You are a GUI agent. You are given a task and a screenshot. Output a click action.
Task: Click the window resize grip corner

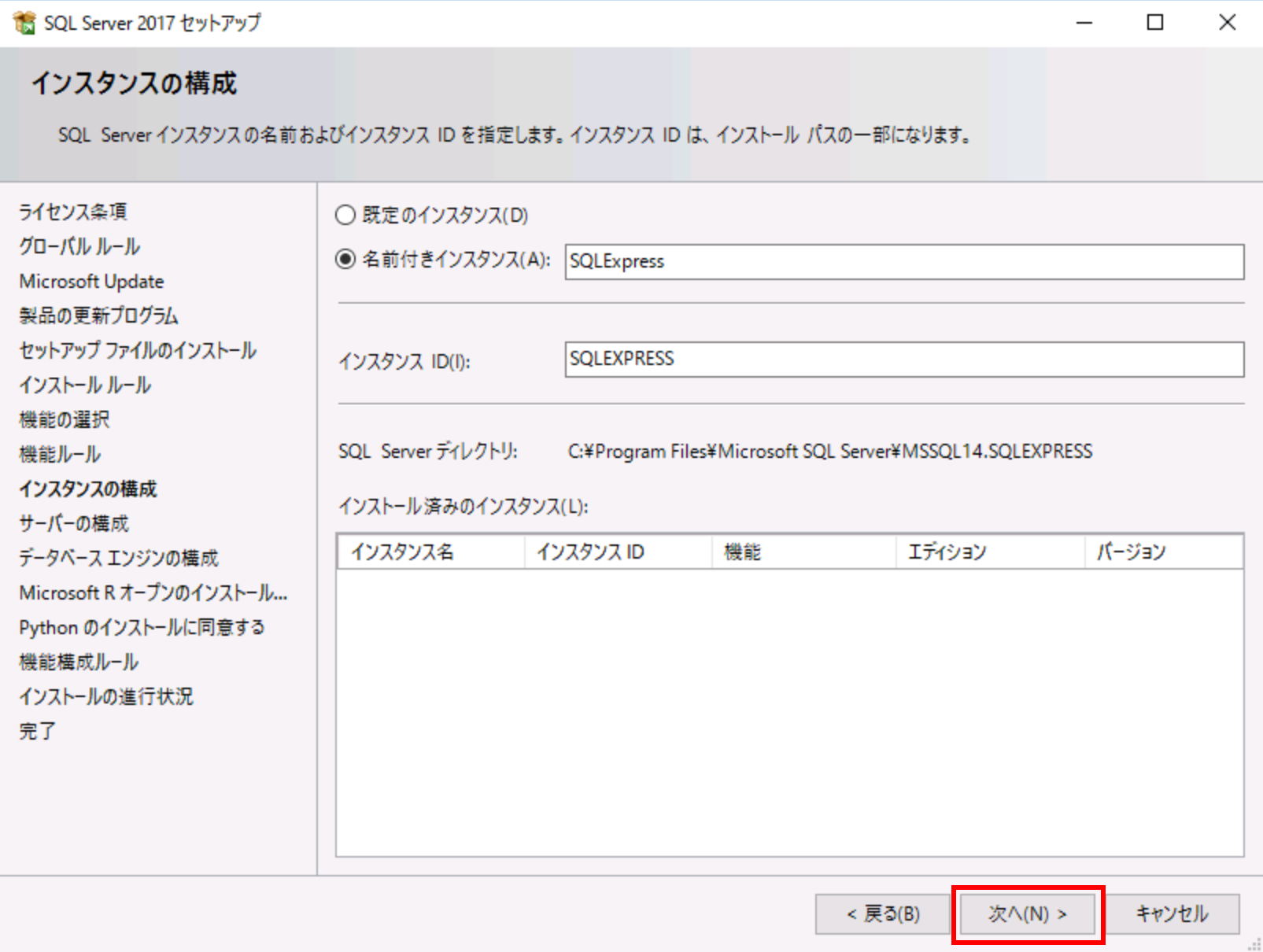[x=1255, y=944]
